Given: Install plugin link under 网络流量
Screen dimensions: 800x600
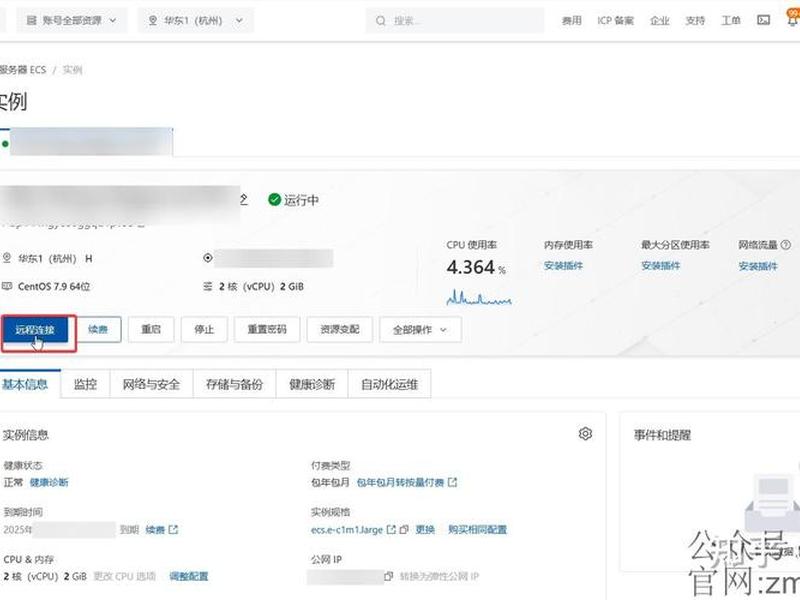Looking at the screenshot, I should pyautogui.click(x=758, y=266).
